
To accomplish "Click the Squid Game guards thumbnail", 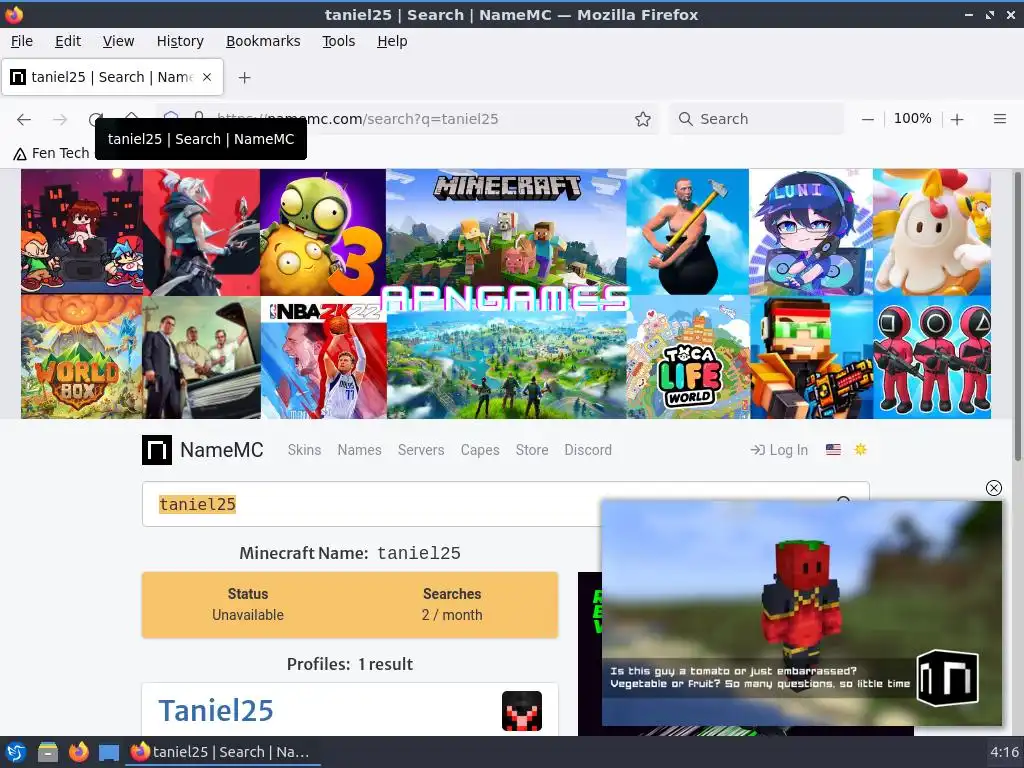I will point(932,357).
